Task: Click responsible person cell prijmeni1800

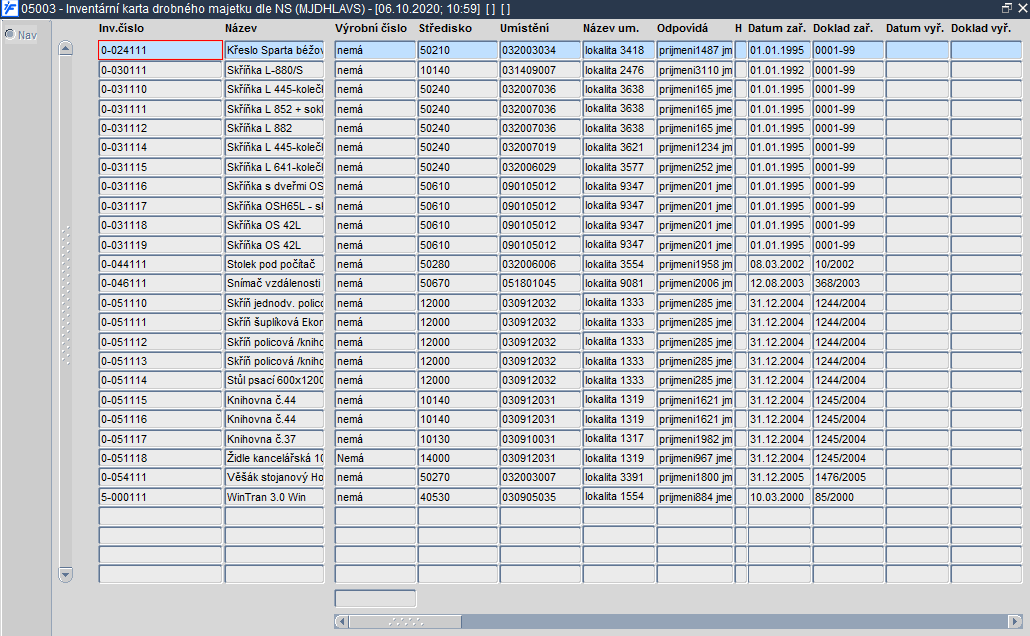Action: 695,477
